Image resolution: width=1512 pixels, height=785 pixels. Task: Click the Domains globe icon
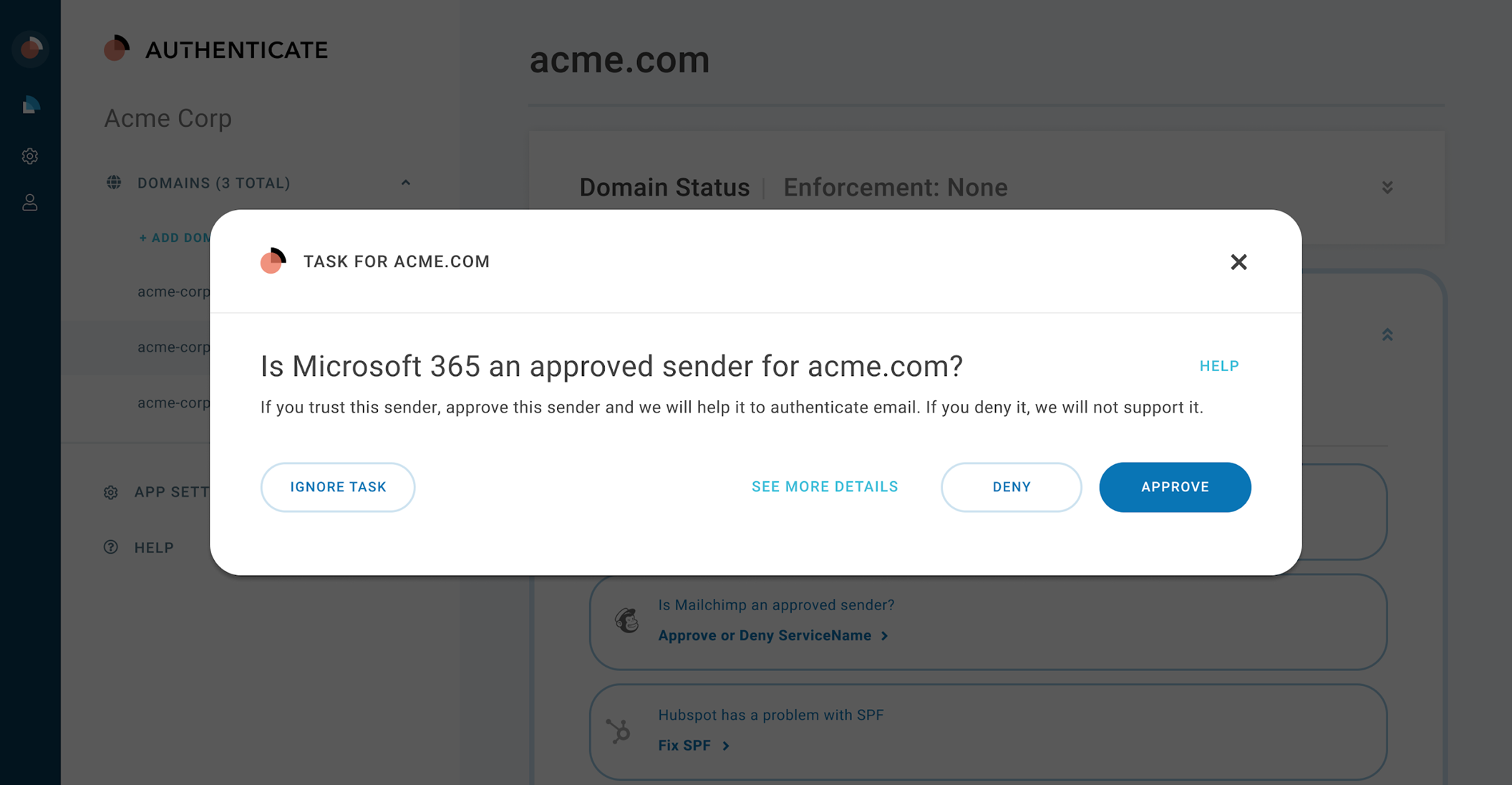click(114, 183)
